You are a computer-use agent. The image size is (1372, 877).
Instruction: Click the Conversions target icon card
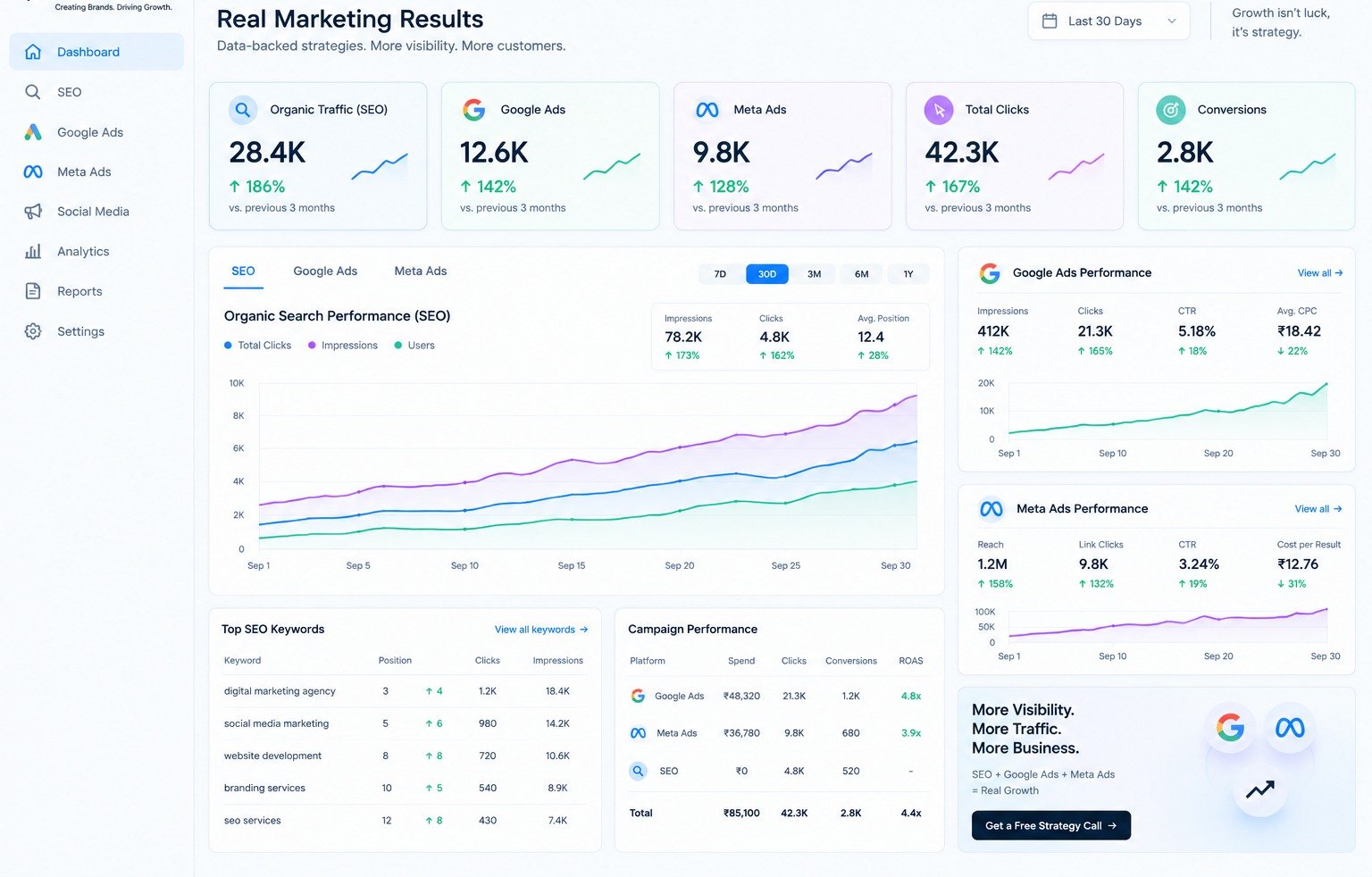click(1171, 110)
